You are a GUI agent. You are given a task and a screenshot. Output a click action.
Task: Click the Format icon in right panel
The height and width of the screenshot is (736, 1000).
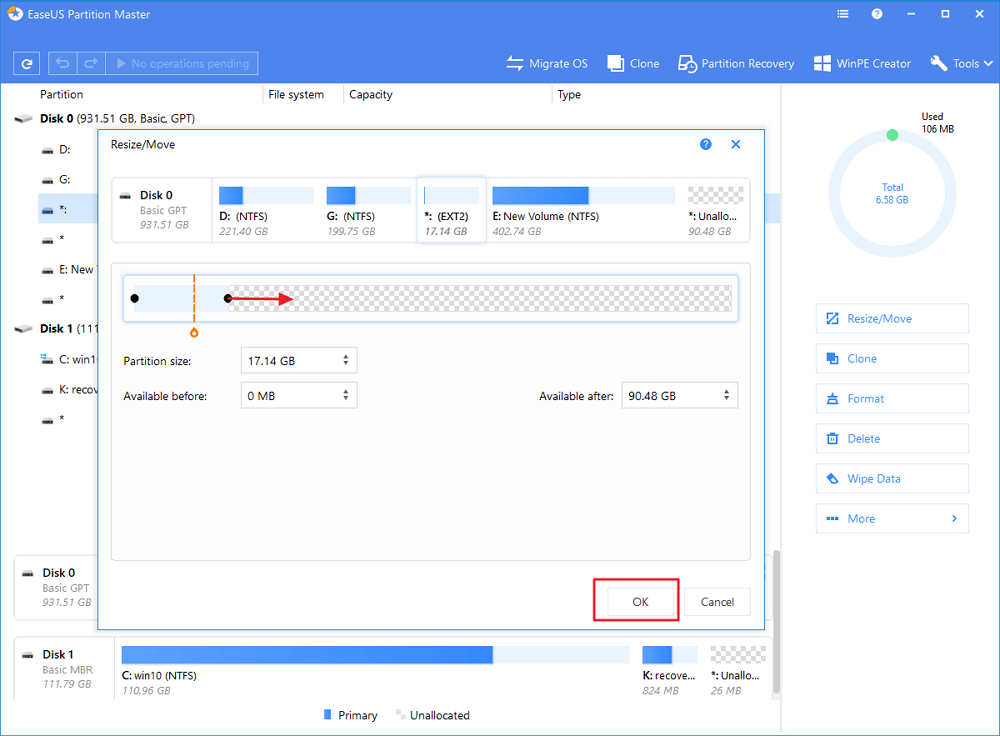(x=832, y=399)
